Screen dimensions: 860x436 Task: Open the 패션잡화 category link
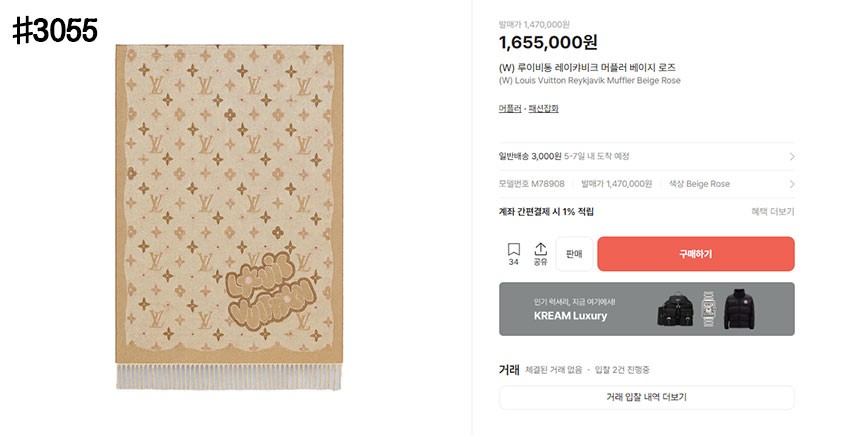click(543, 108)
